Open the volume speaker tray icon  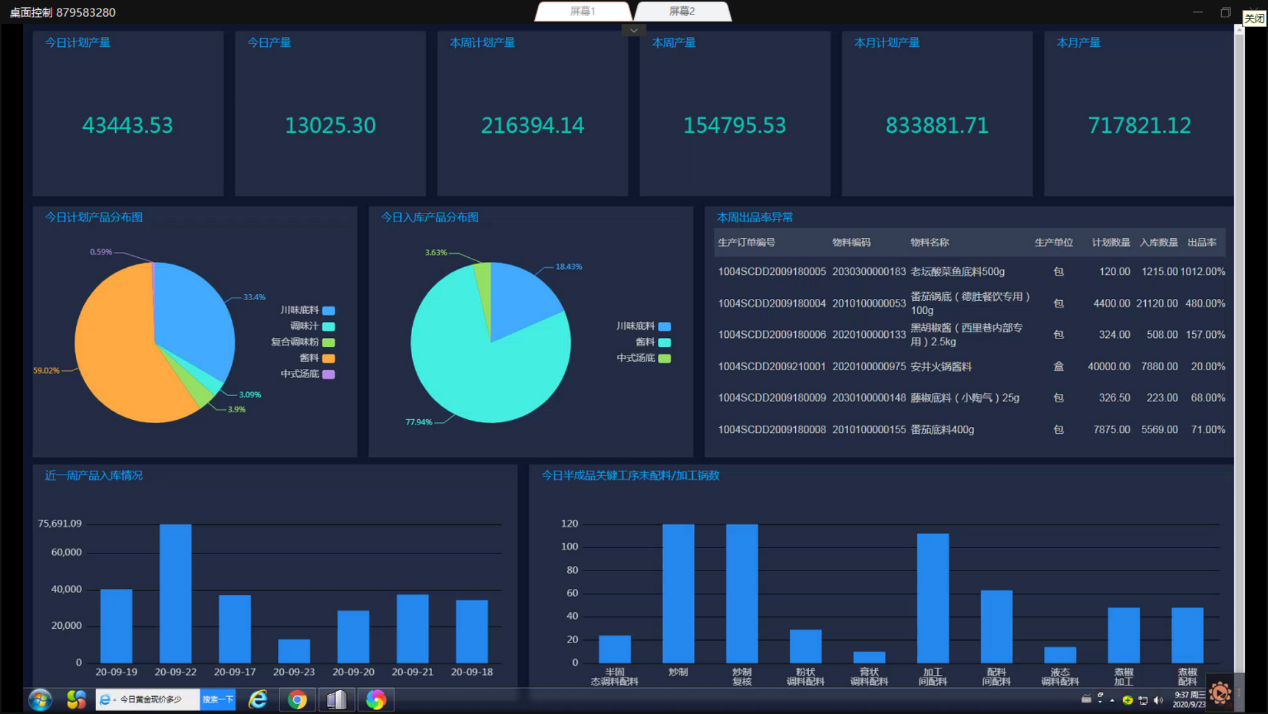(1158, 700)
